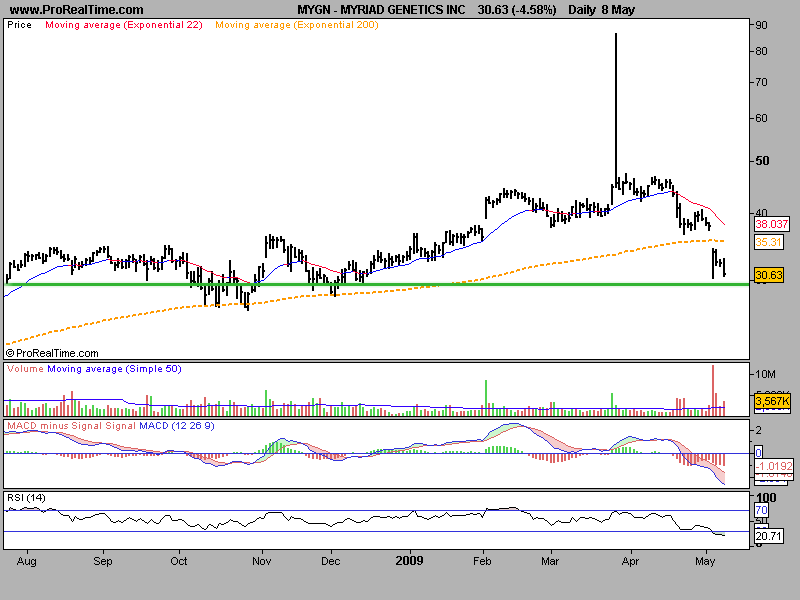
Task: Select Moving average (Exponential 22) legend
Action: [124, 24]
